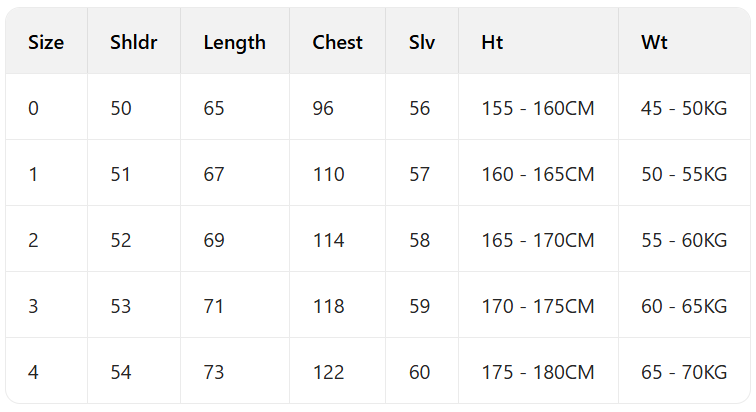The image size is (756, 412).
Task: Select the 165 - 170CM height cell
Action: 537,240
